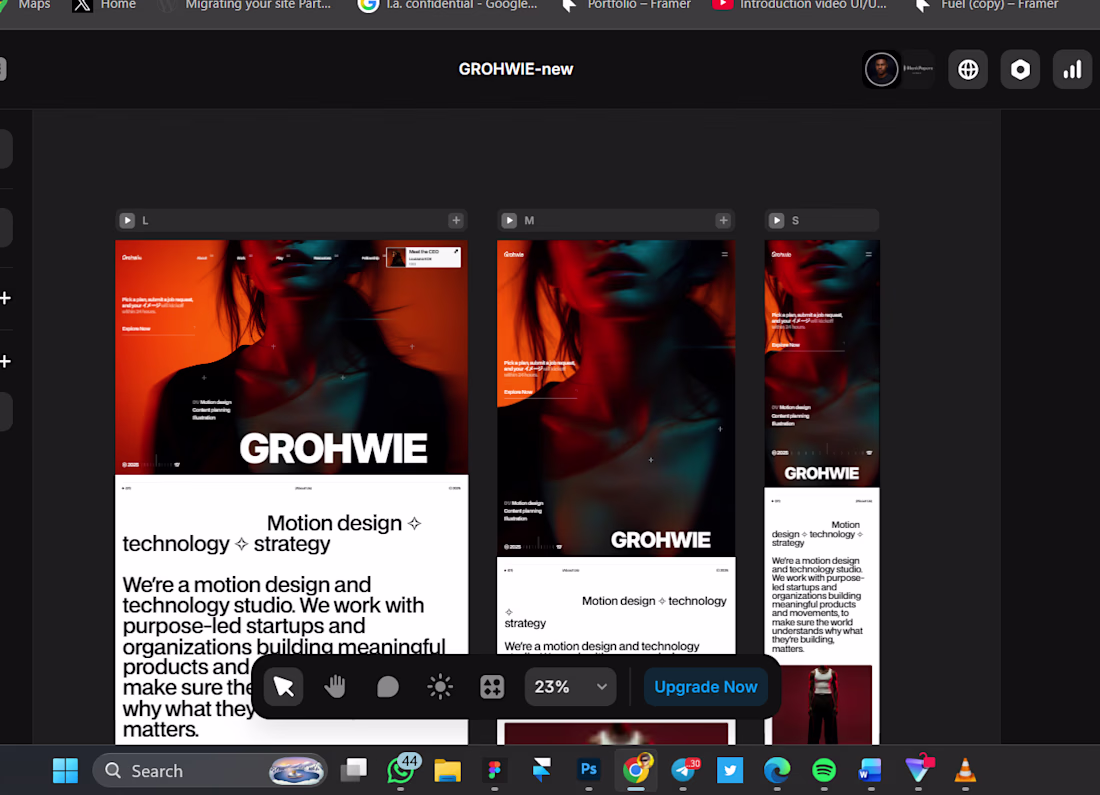
Task: Open the hamburger menu in the M frame
Action: click(725, 254)
